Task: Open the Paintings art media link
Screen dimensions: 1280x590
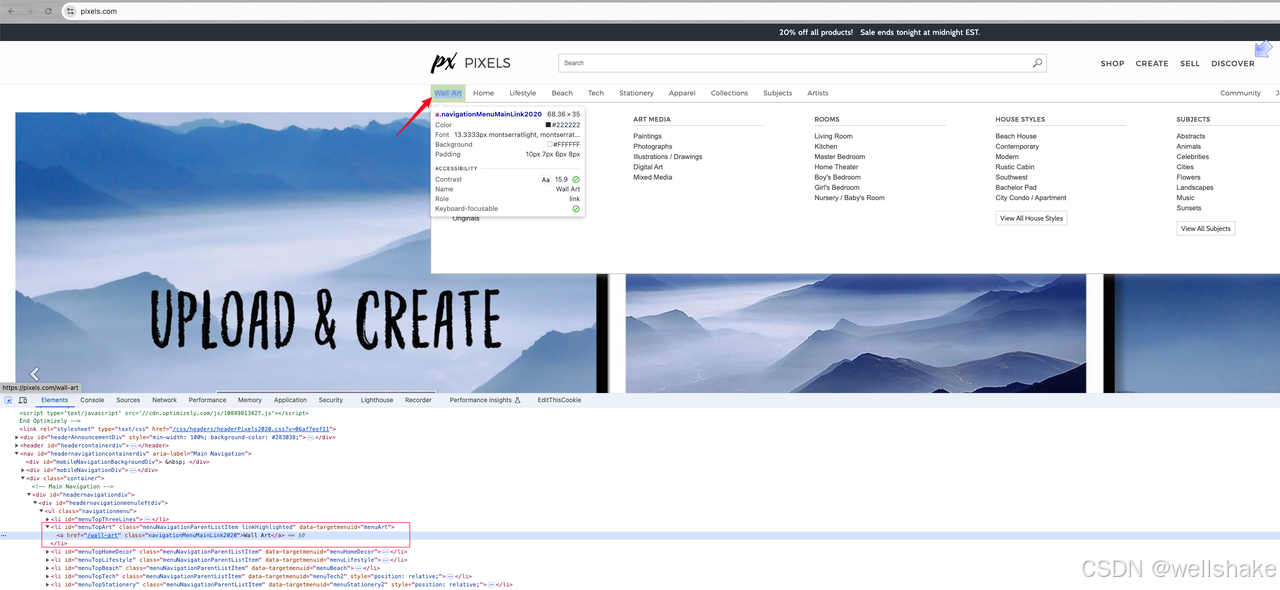Action: pyautogui.click(x=647, y=136)
